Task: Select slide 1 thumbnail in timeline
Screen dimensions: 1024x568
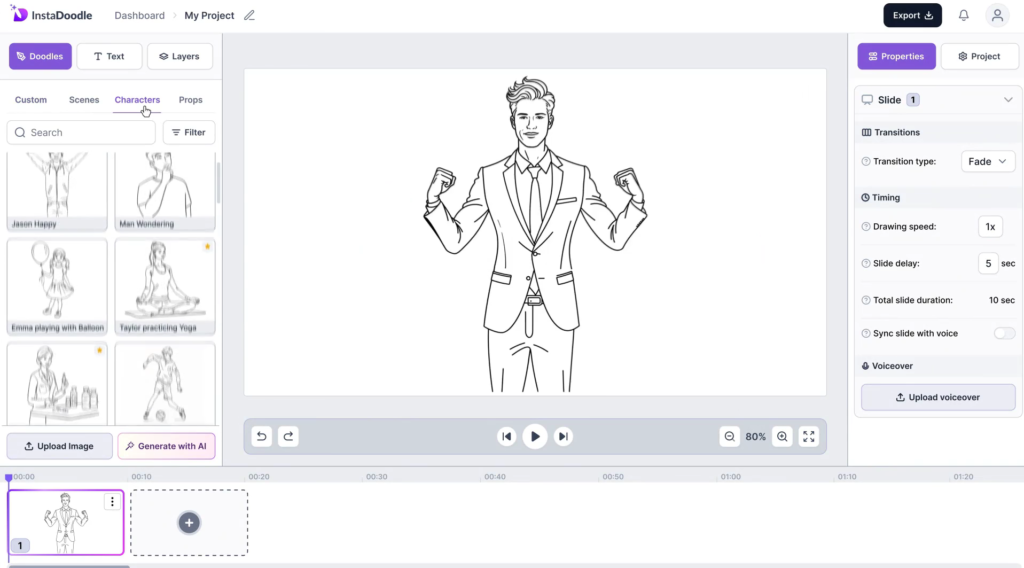Action: (x=65, y=522)
